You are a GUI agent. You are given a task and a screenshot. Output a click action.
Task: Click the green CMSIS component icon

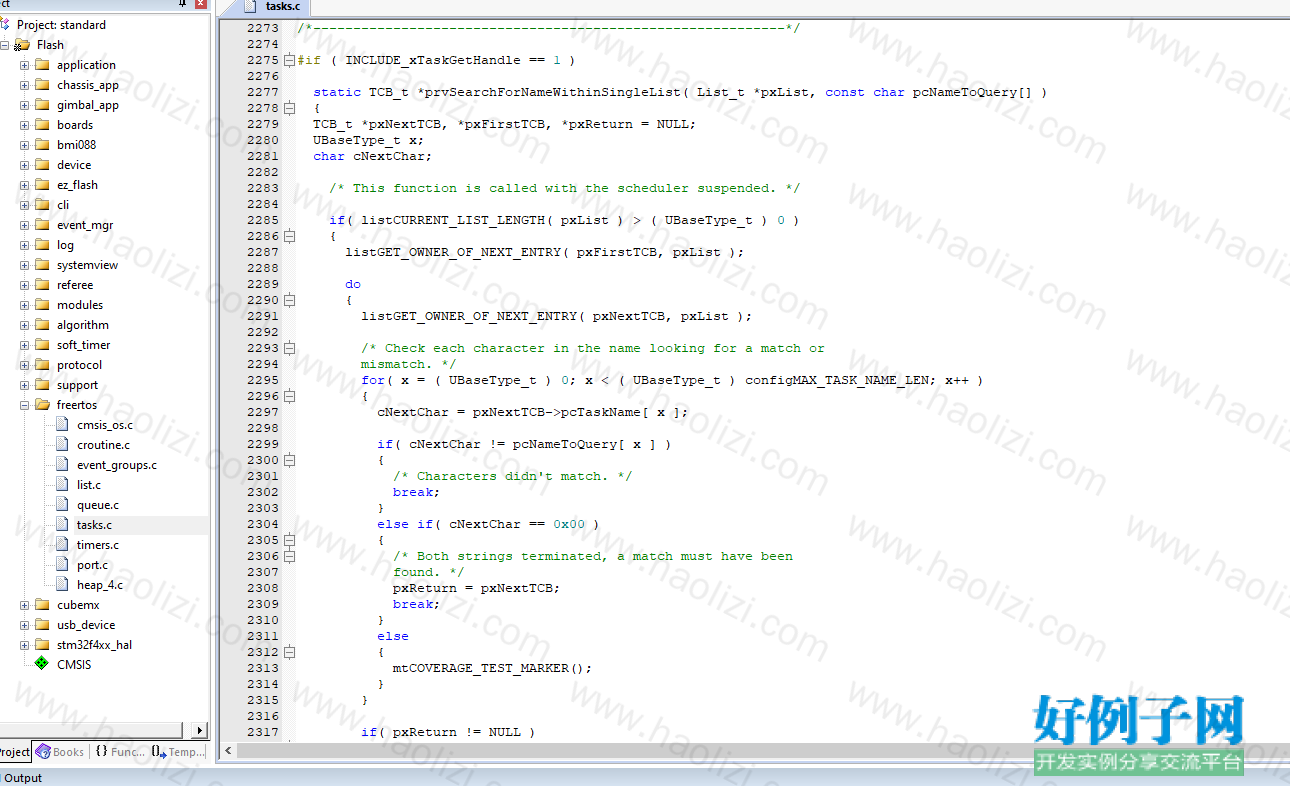(42, 663)
